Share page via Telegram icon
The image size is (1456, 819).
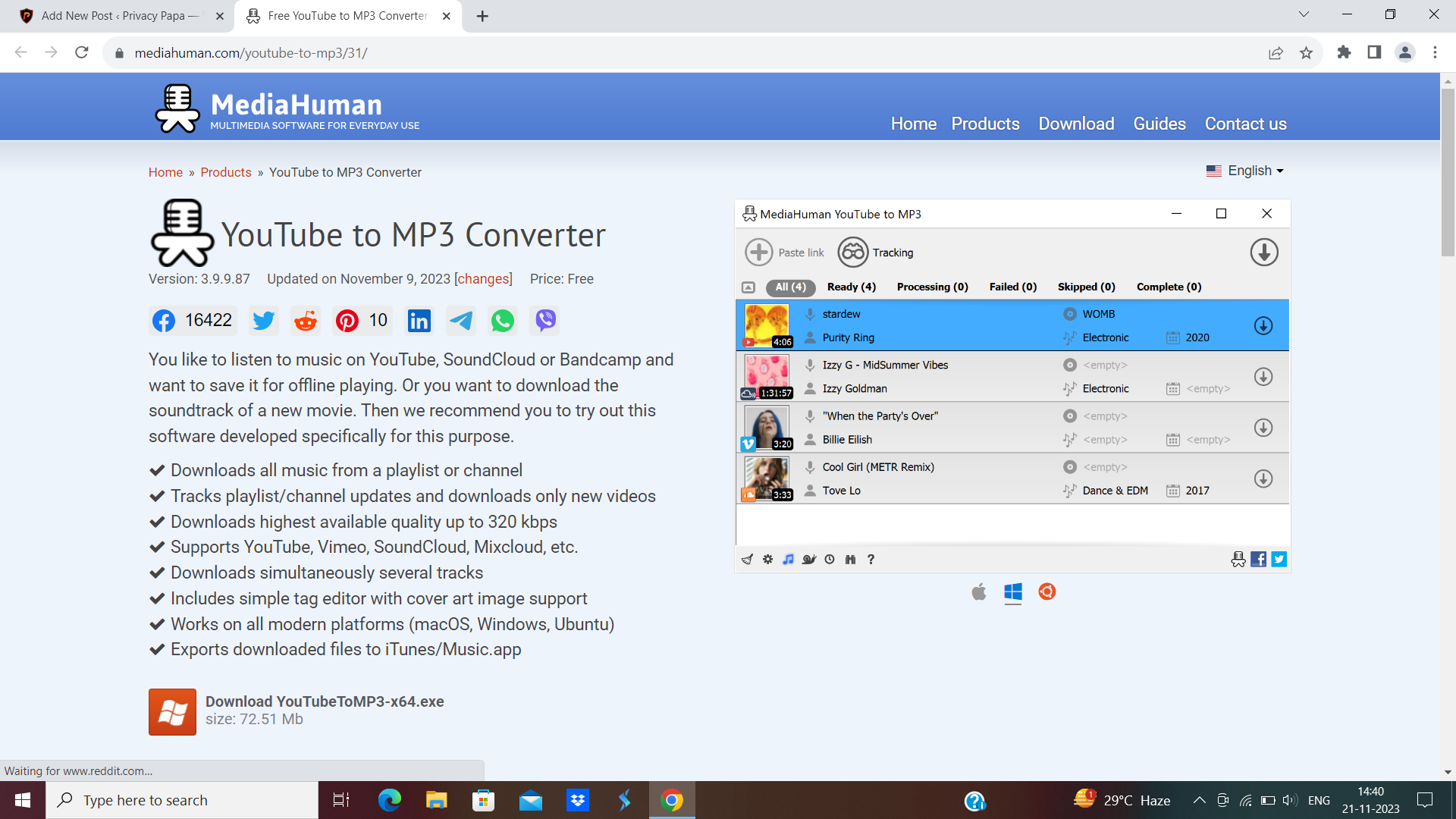pyautogui.click(x=461, y=321)
